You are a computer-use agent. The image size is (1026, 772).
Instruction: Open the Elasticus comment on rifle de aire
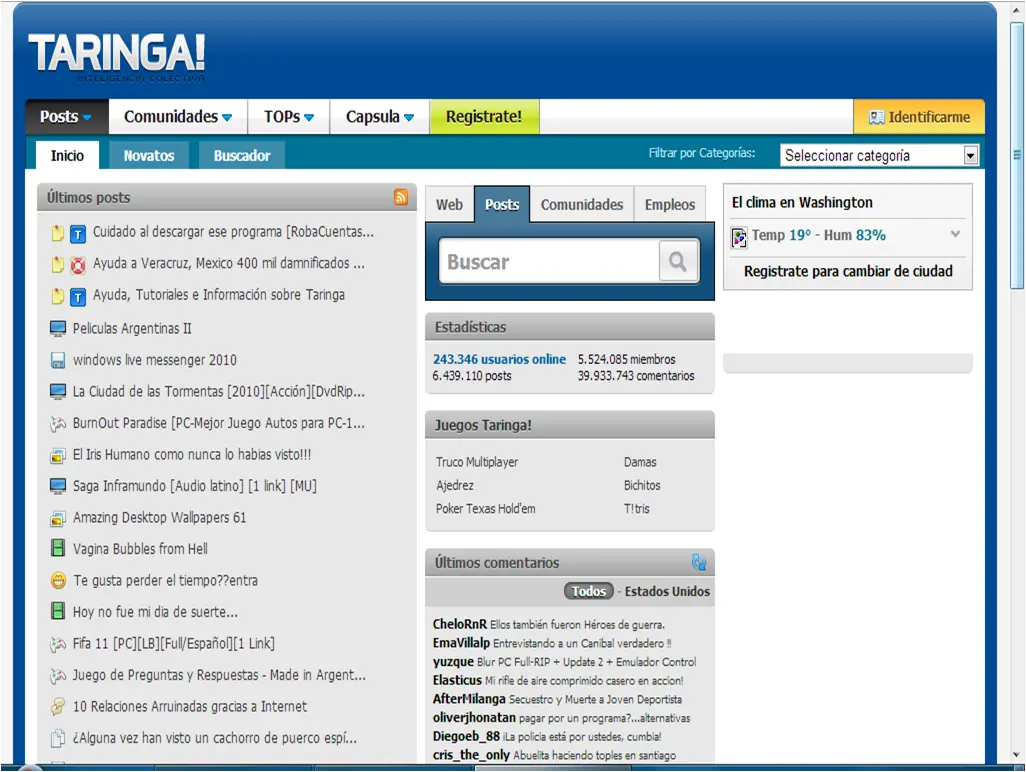pos(584,680)
